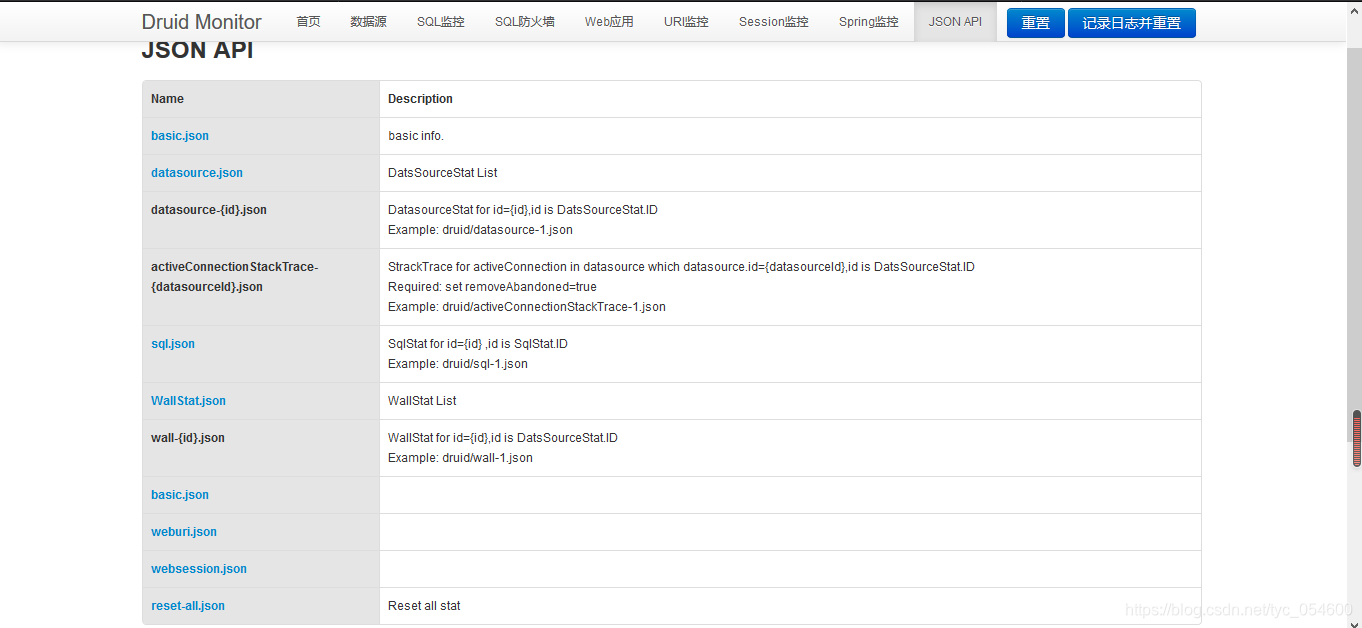
Task: Click 'Required: set removeAbandoned=true' text
Action: click(492, 287)
